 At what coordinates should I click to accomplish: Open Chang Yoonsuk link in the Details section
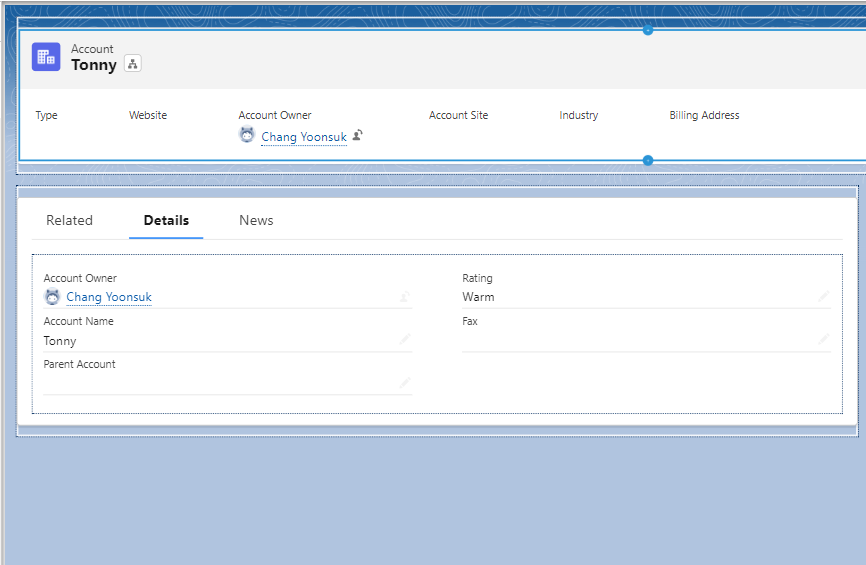pos(109,297)
